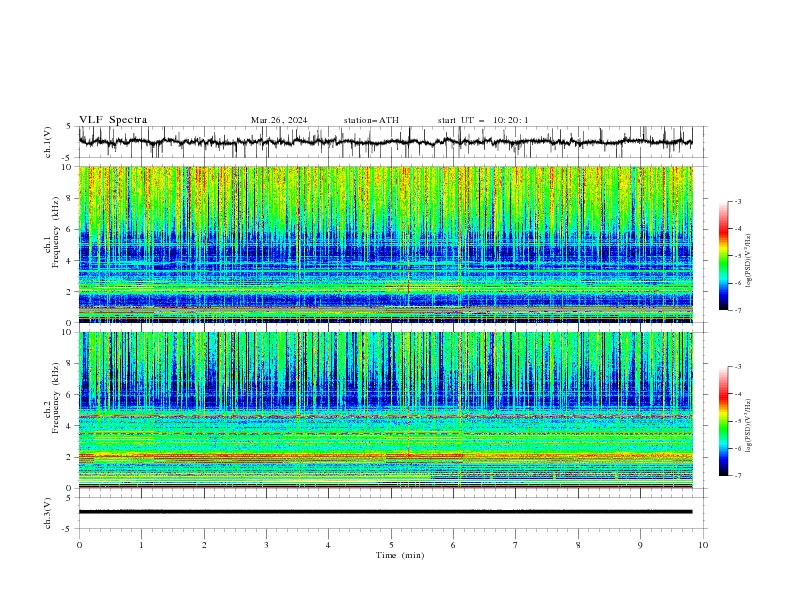Click the time axis tick label "3"
The image size is (792, 612).
pyautogui.click(x=266, y=545)
